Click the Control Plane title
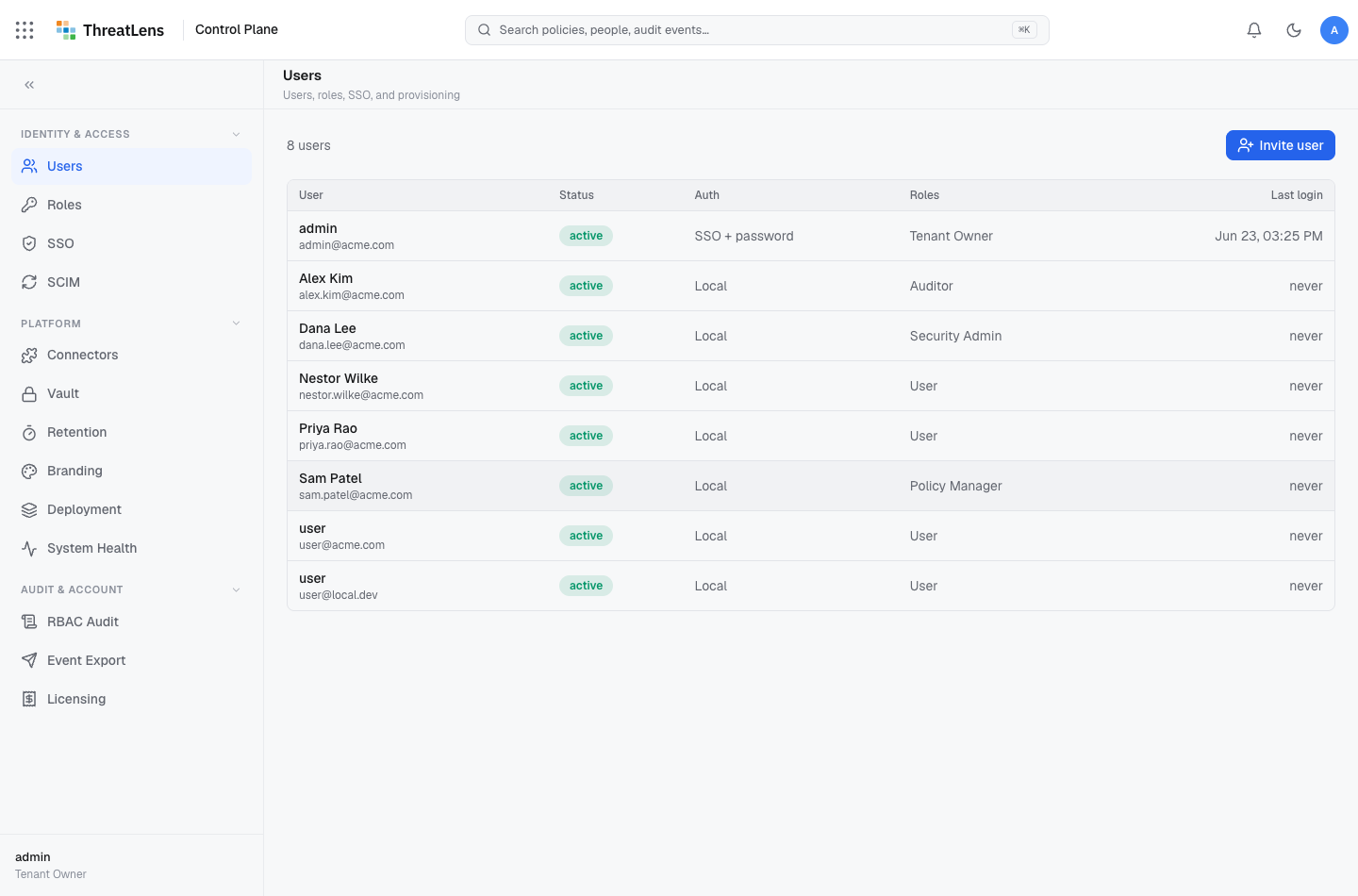 (237, 29)
